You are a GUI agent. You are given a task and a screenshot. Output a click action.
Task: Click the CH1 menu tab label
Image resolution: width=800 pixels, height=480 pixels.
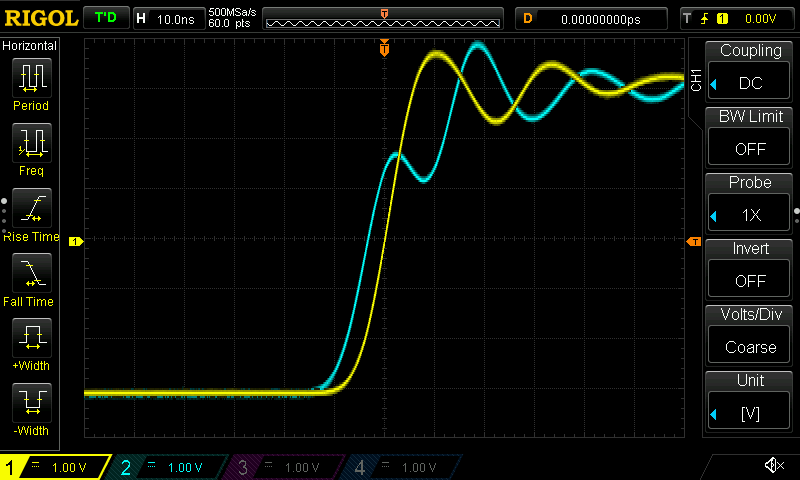696,80
